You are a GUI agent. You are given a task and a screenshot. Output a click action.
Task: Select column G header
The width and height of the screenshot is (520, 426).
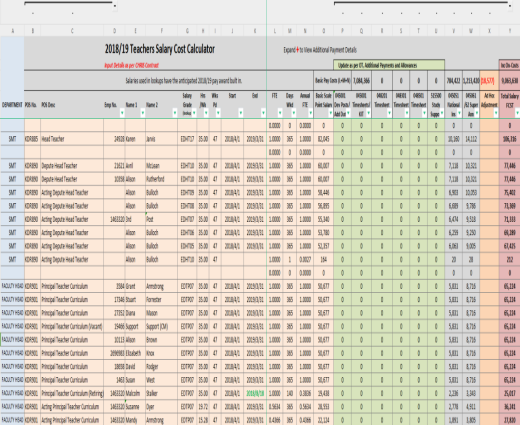[187, 31]
